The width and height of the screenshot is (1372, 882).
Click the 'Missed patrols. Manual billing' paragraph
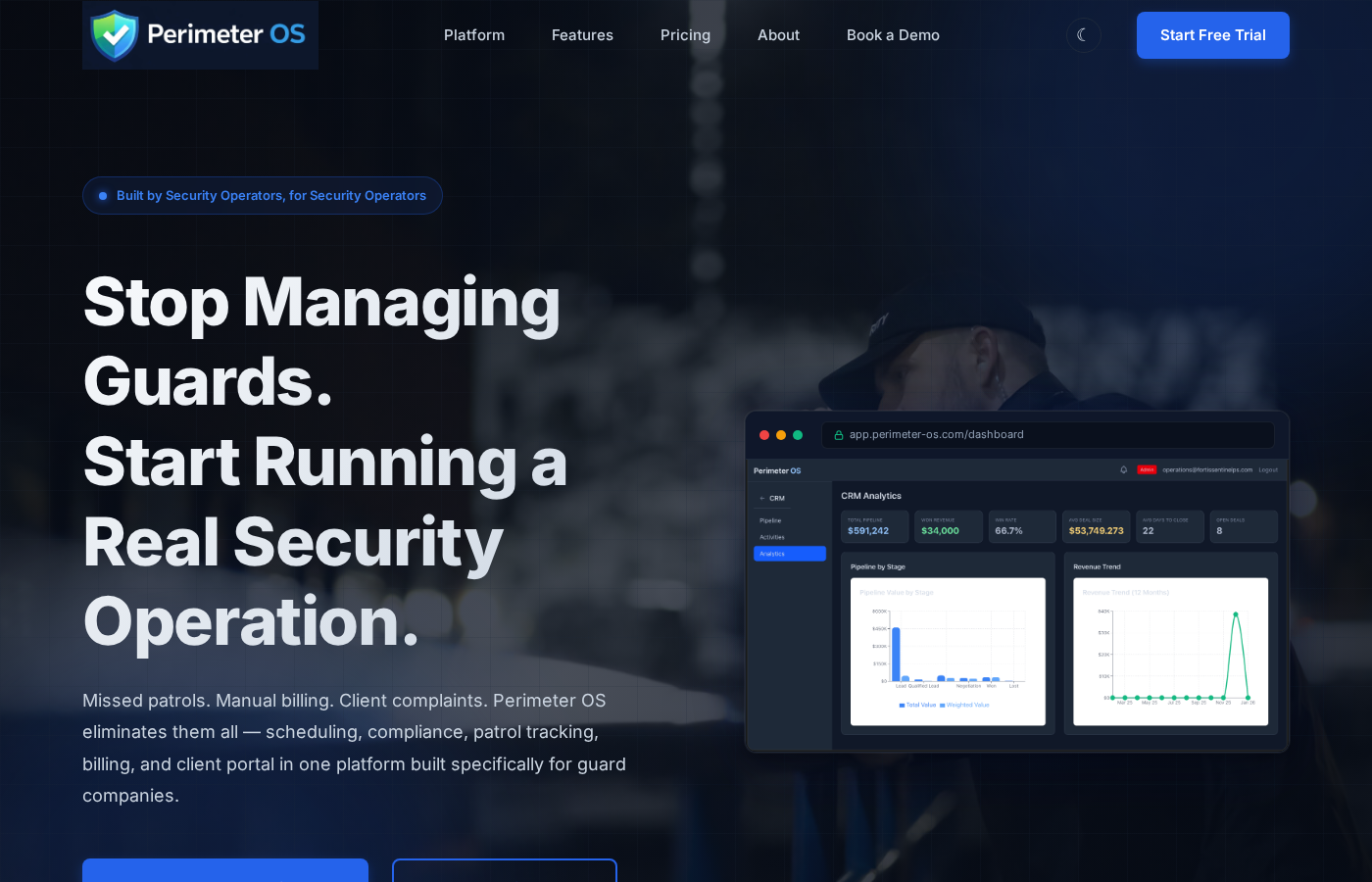pos(355,748)
